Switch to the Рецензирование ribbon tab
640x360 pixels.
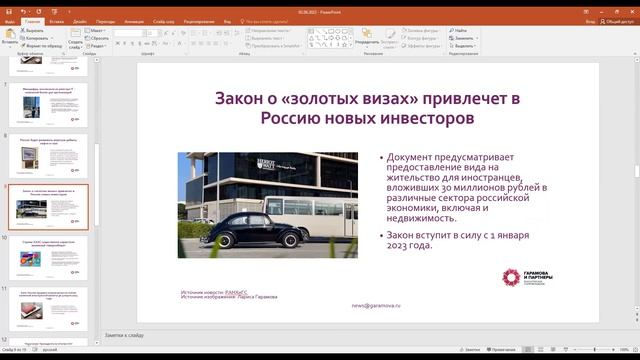point(199,22)
